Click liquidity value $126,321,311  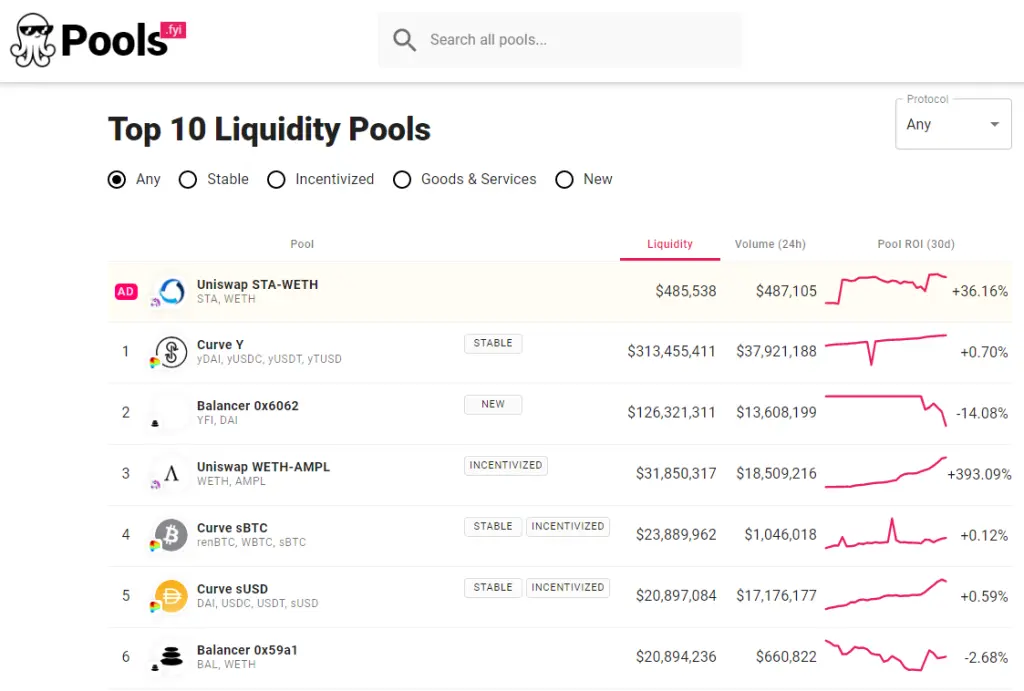pos(671,413)
